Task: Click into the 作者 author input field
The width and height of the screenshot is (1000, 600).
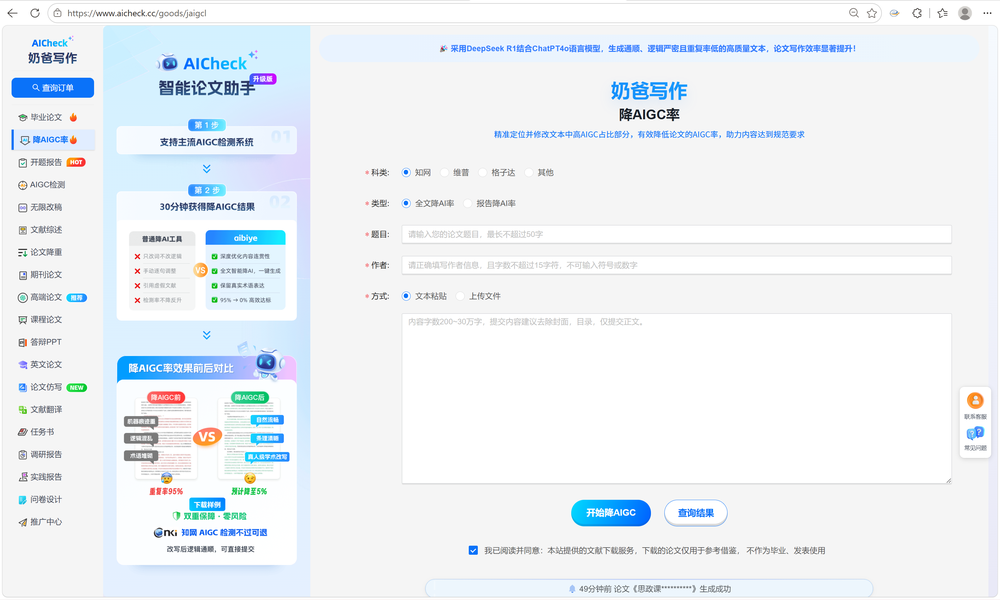Action: 677,265
